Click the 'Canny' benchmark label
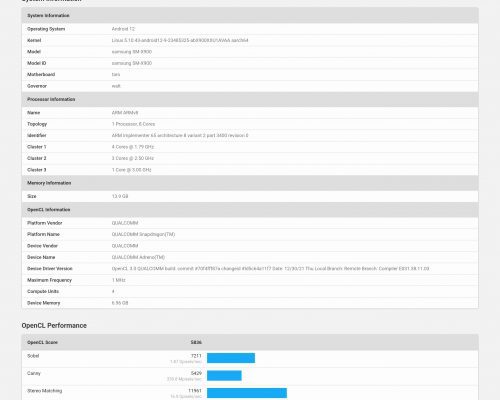This screenshot has width=500, height=400. pos(34,373)
